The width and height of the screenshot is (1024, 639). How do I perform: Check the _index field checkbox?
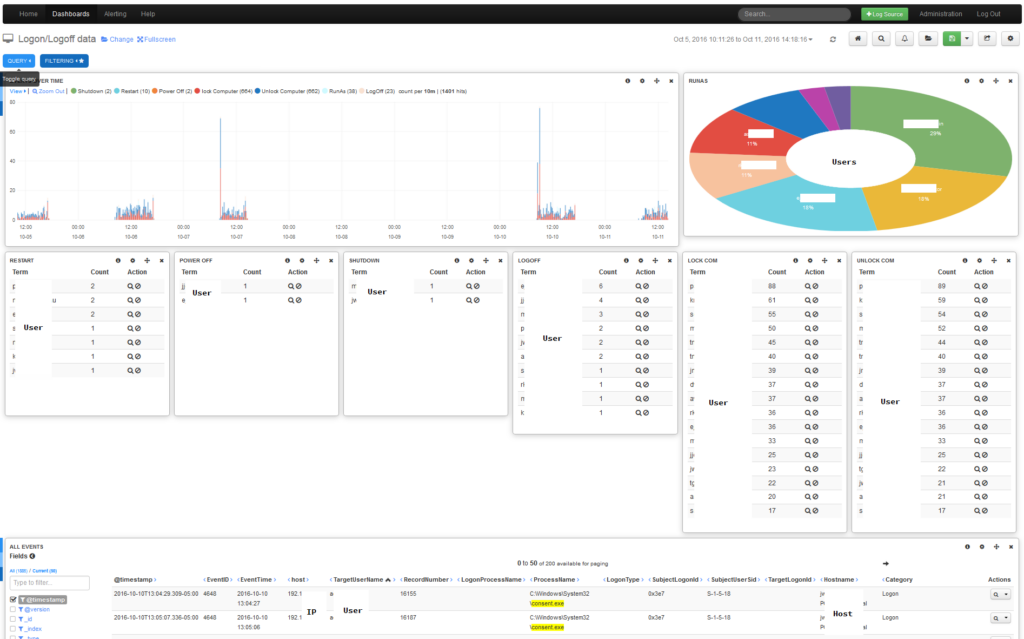click(13, 629)
